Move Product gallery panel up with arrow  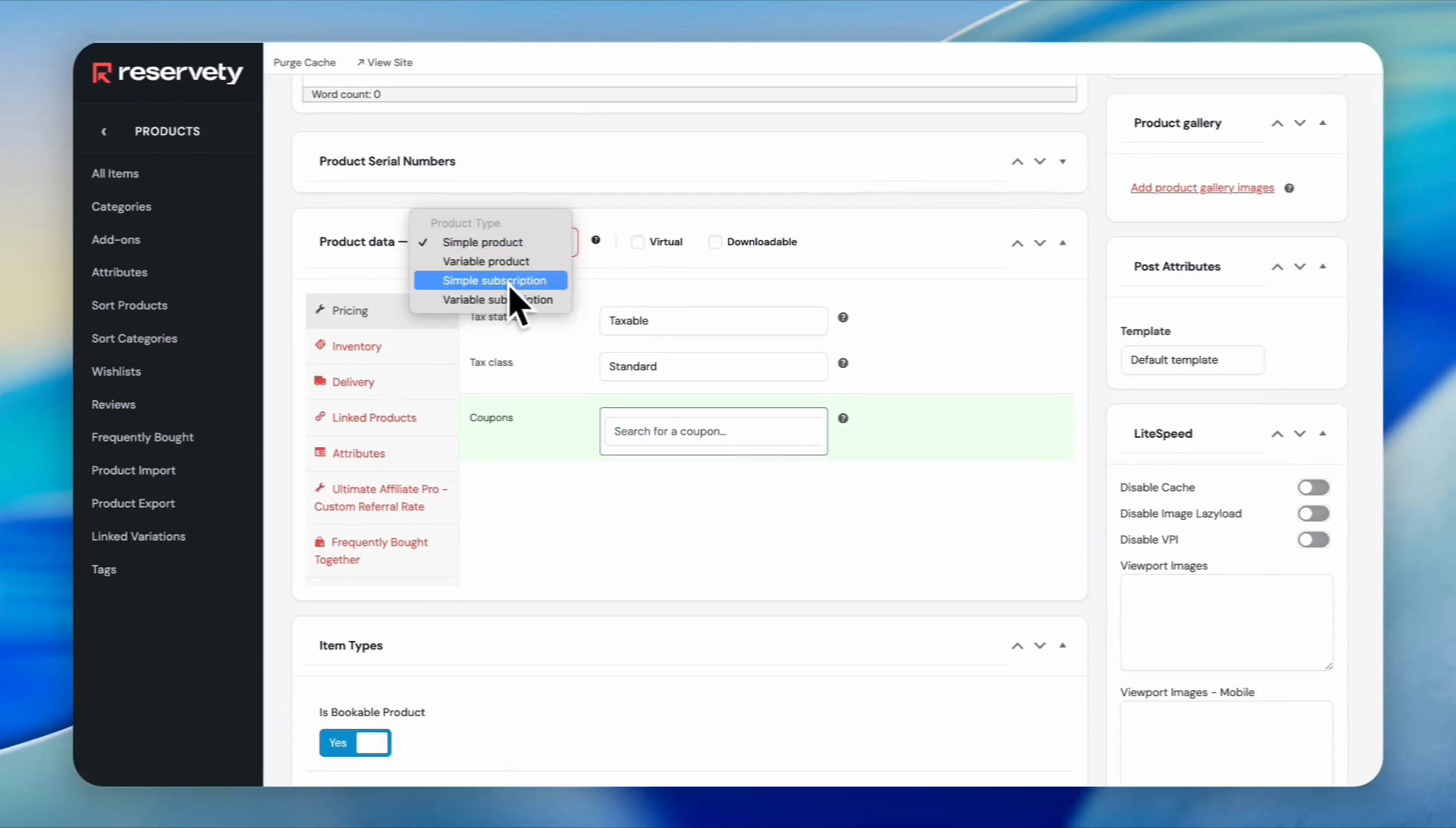coord(1277,123)
